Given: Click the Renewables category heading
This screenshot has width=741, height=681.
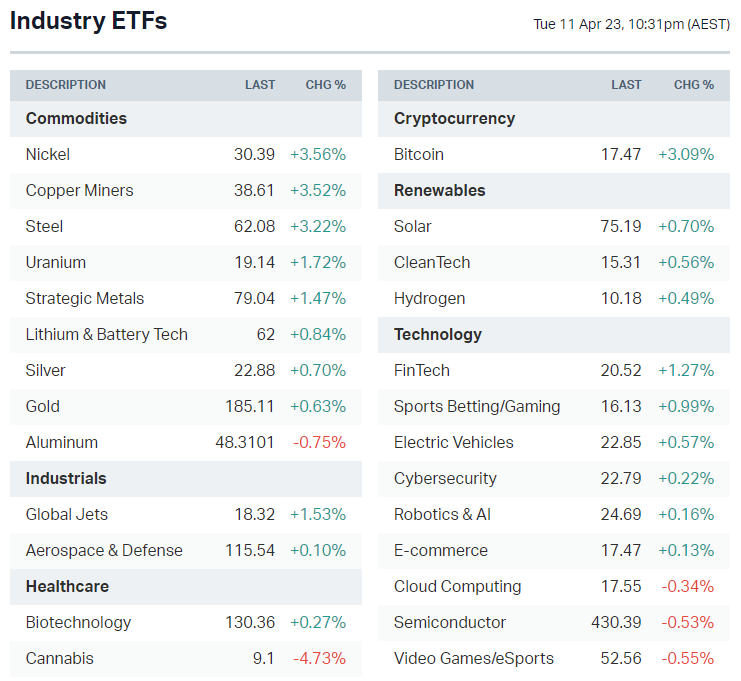Looking at the screenshot, I should (439, 190).
